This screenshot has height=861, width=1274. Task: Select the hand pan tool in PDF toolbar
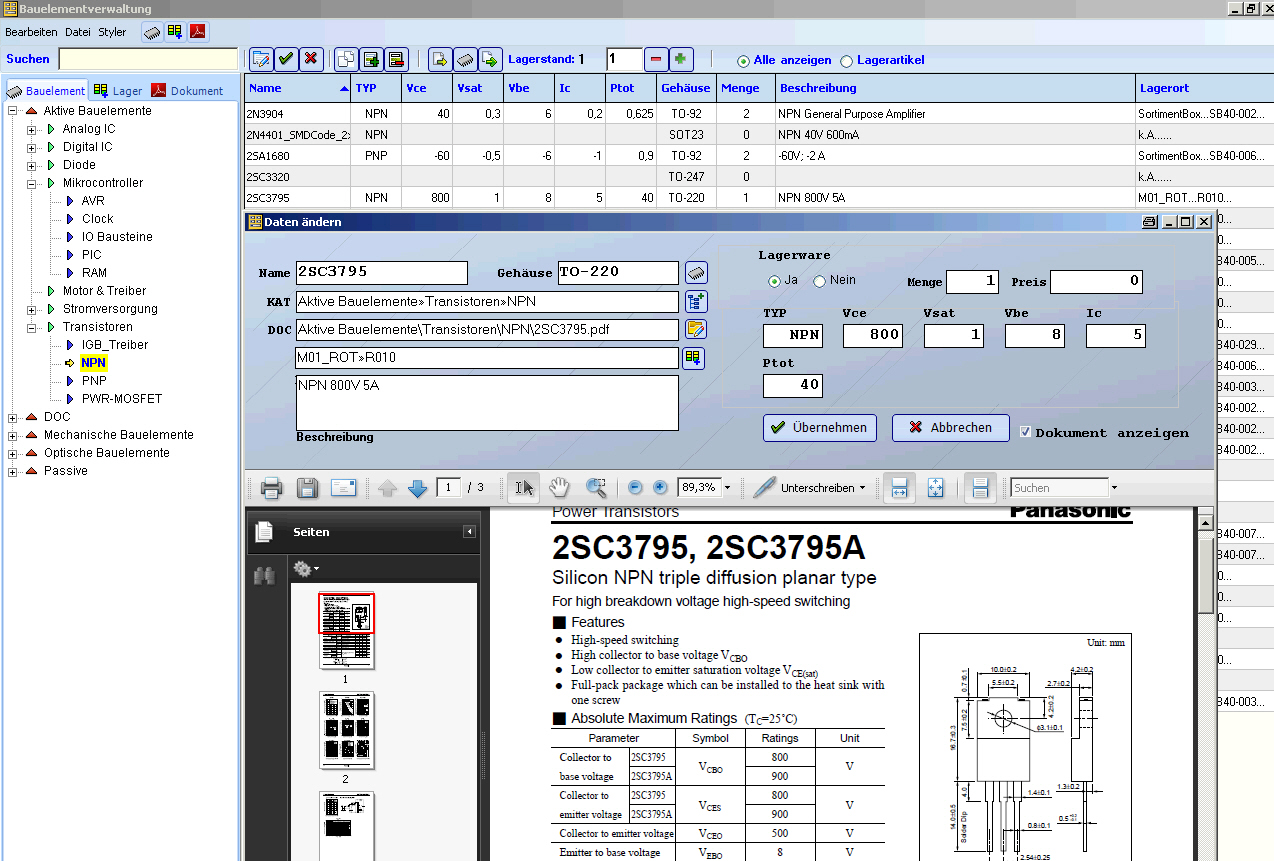559,488
